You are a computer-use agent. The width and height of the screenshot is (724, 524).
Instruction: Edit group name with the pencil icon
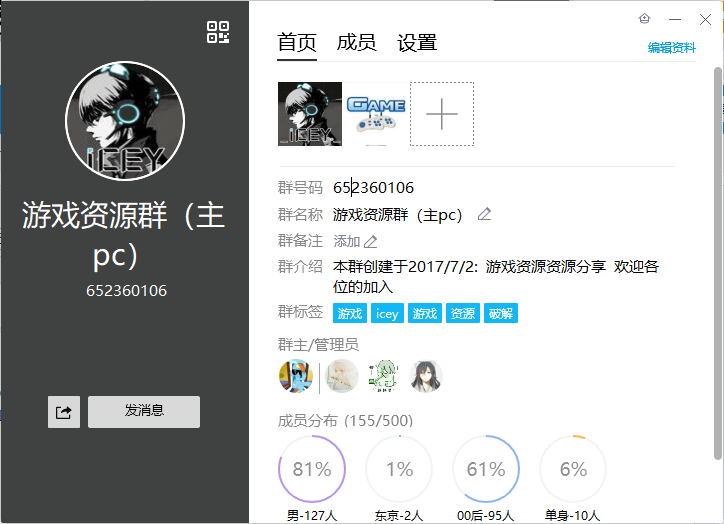(x=484, y=214)
